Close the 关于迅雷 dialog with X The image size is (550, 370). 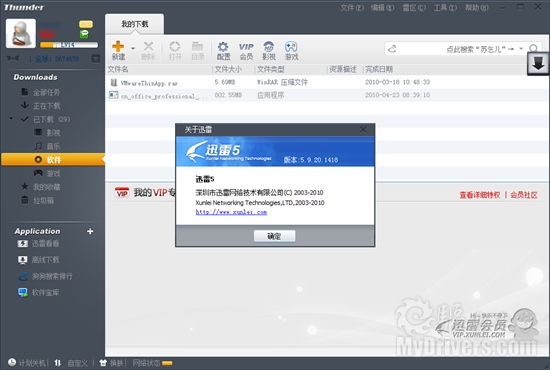(363, 130)
